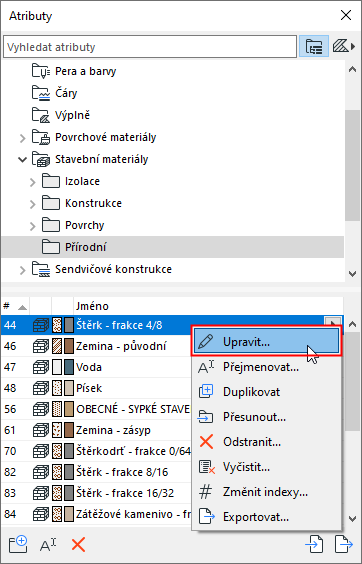Click building material icon of row 47
Screen dimensions: 362x564
point(41,367)
